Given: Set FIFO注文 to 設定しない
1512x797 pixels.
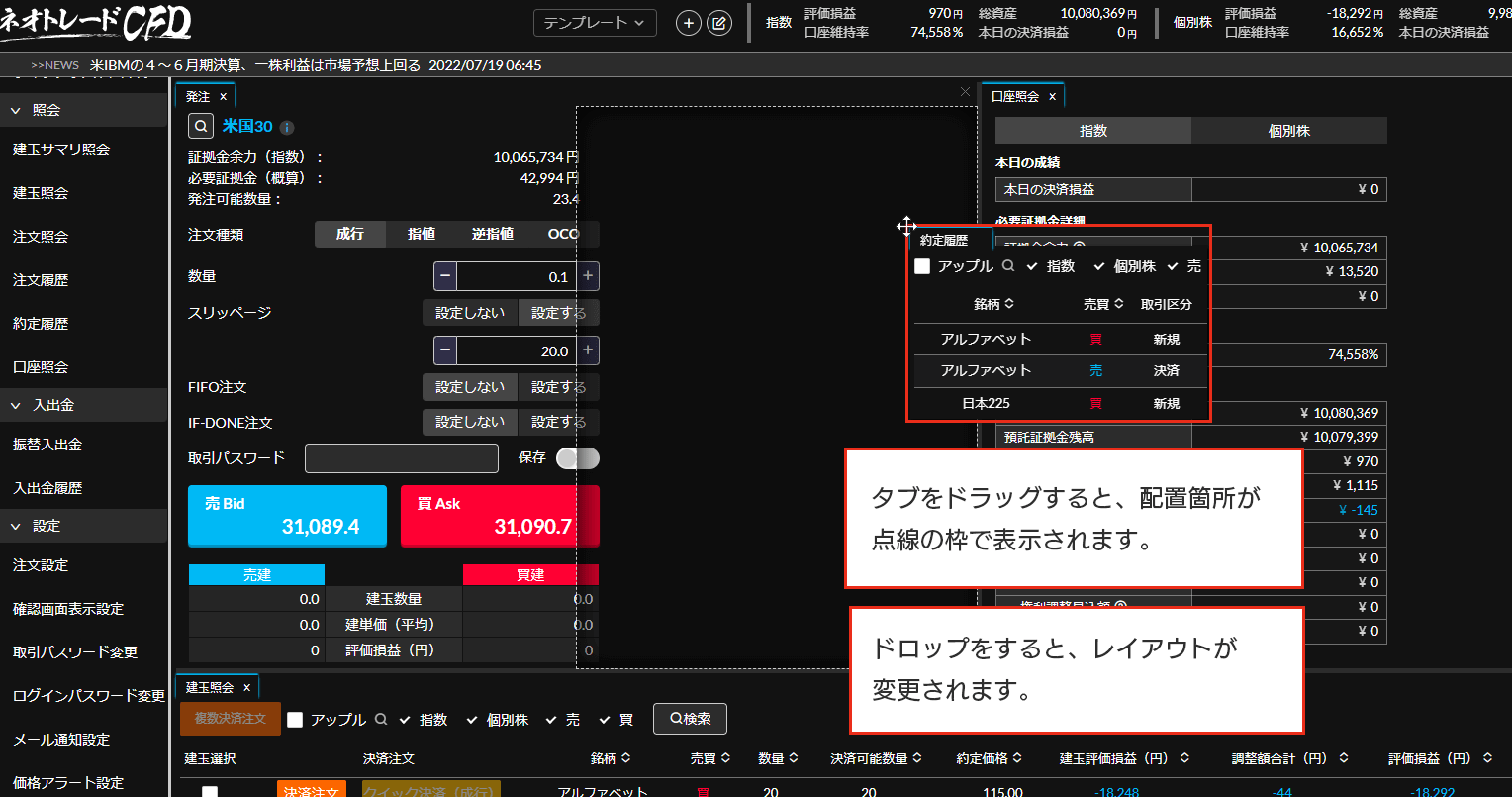Looking at the screenshot, I should pyautogui.click(x=470, y=387).
